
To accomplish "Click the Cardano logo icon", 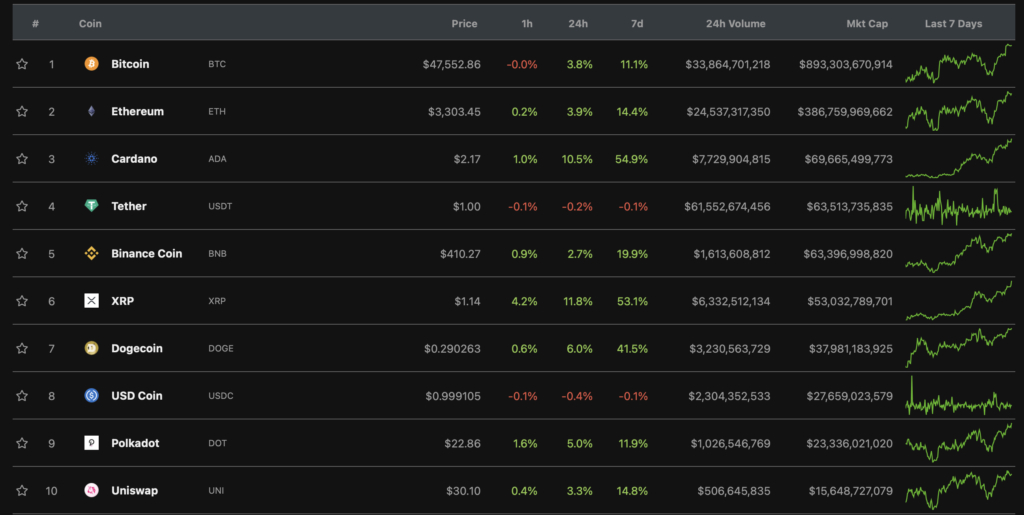I will (x=91, y=159).
